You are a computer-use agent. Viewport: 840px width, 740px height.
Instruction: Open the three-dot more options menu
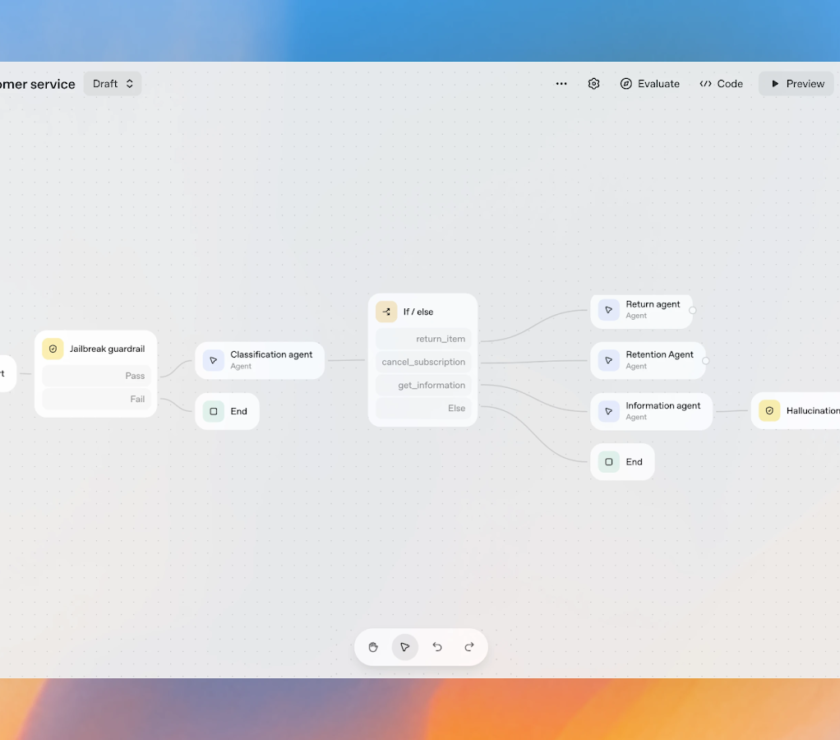click(561, 84)
